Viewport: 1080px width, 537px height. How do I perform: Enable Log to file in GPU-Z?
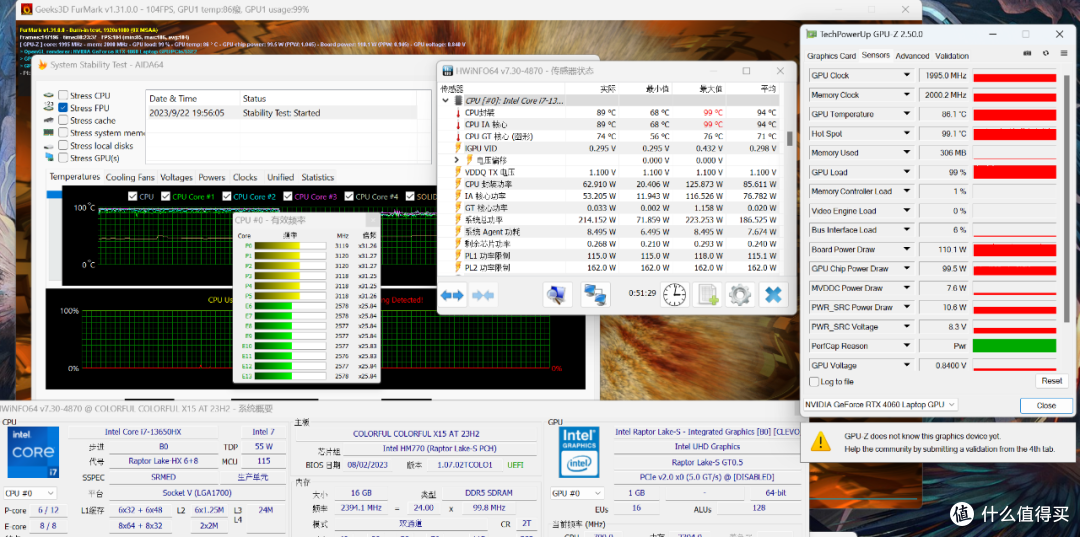point(814,381)
